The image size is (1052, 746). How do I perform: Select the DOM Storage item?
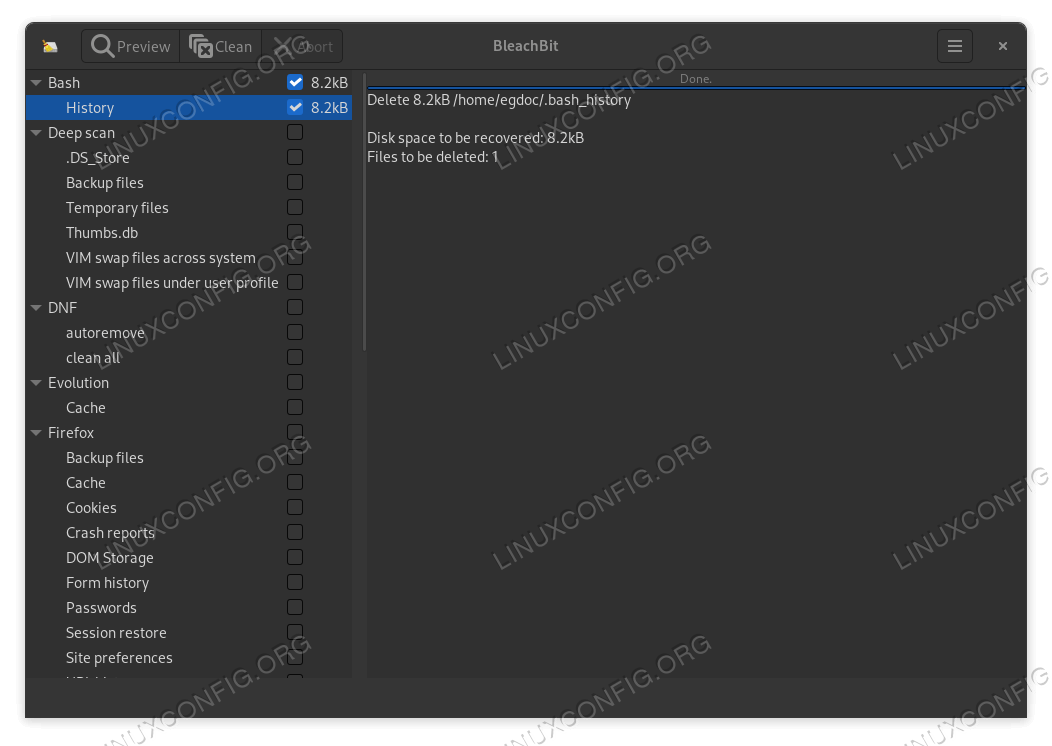click(189, 558)
